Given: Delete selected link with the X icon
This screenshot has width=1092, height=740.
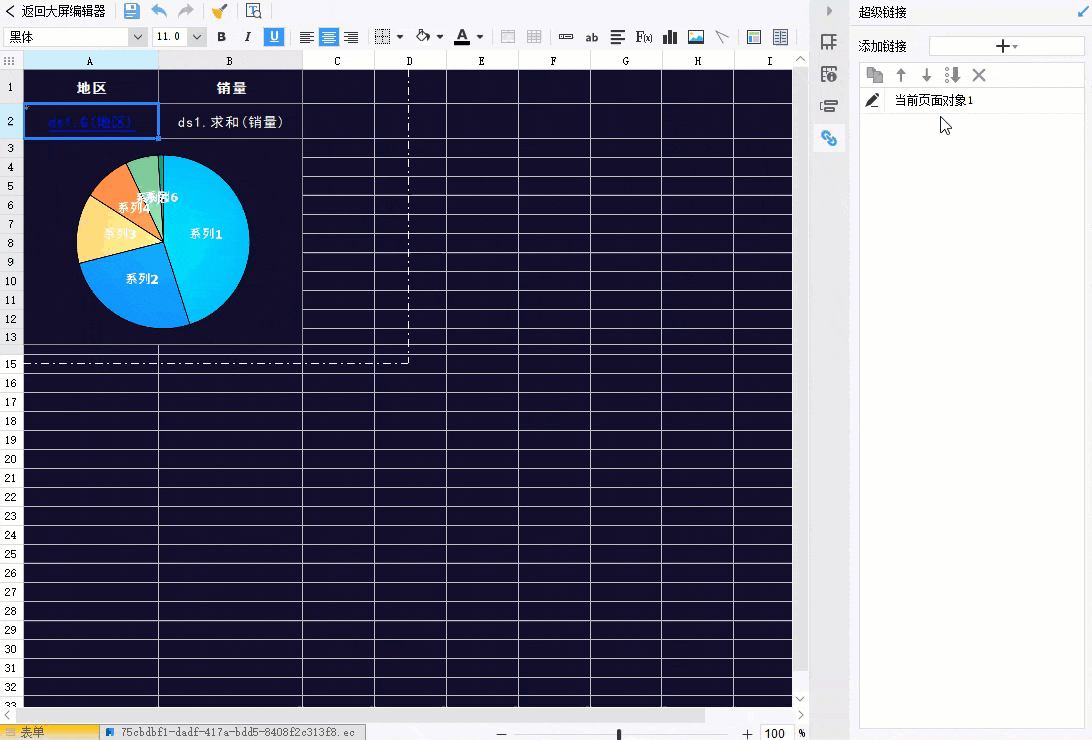Looking at the screenshot, I should click(x=979, y=75).
